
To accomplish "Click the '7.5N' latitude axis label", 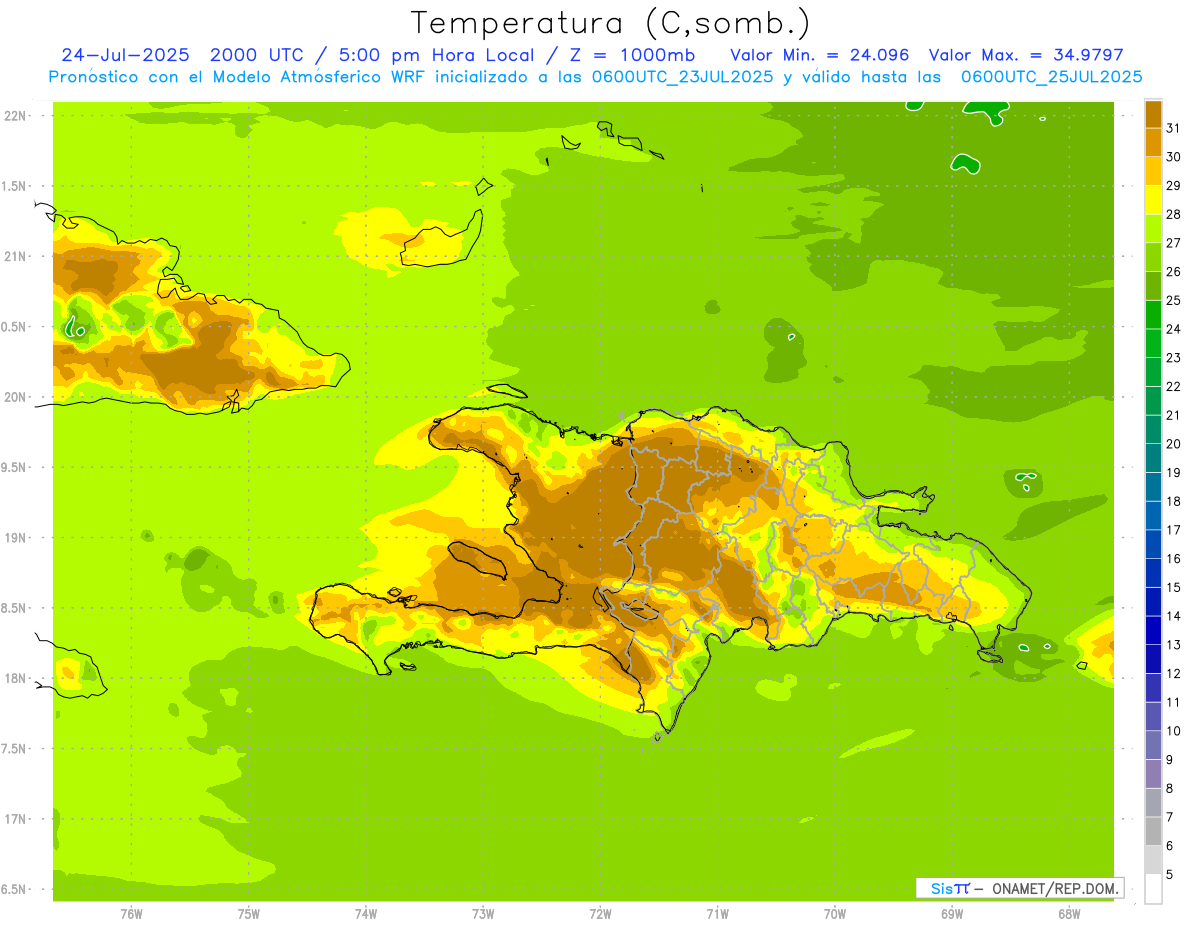I will pyautogui.click(x=14, y=748).
